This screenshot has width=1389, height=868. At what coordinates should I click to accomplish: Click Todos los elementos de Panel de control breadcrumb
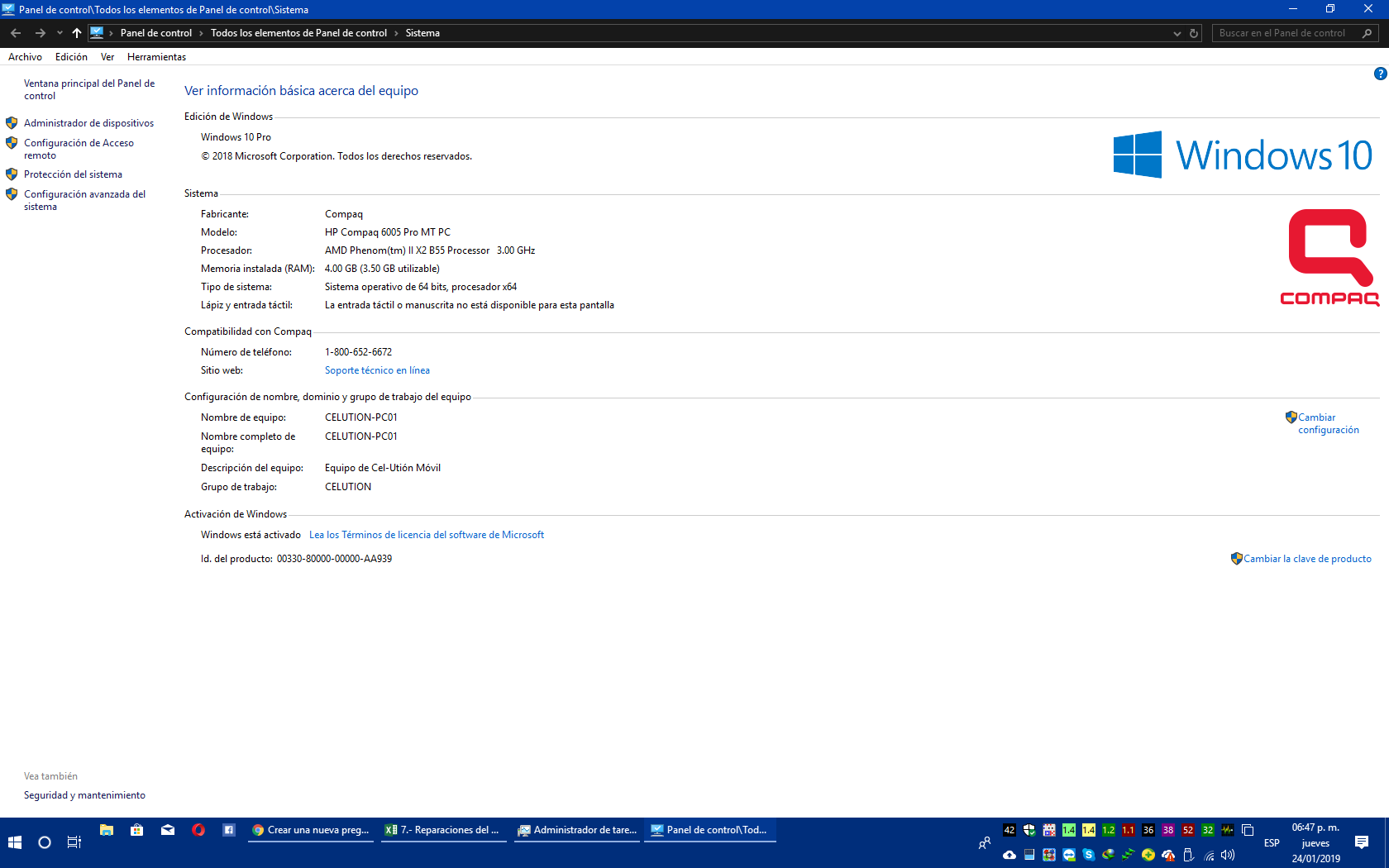pos(298,33)
